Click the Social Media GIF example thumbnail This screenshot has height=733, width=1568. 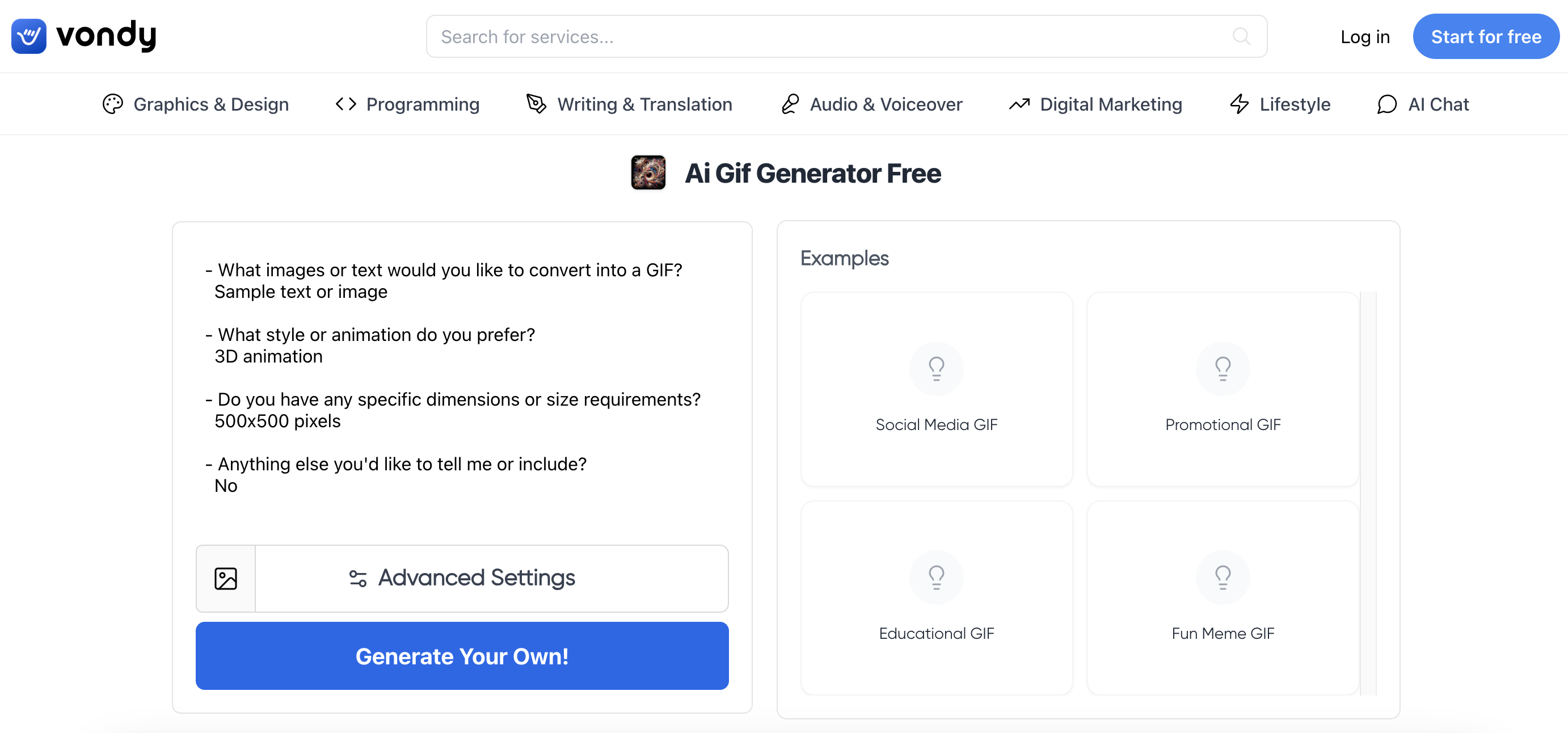point(936,390)
